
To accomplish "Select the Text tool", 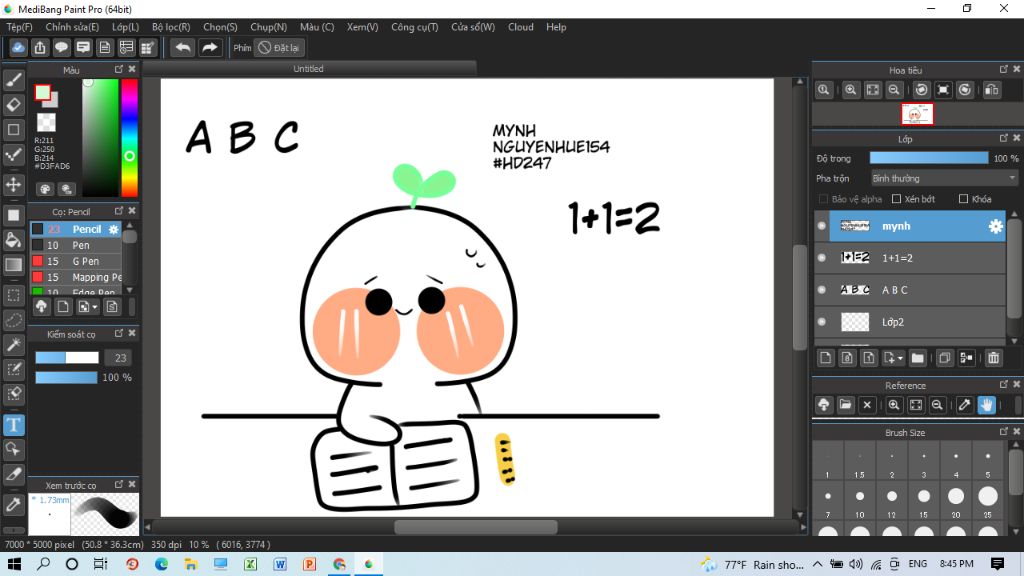I will tap(14, 425).
